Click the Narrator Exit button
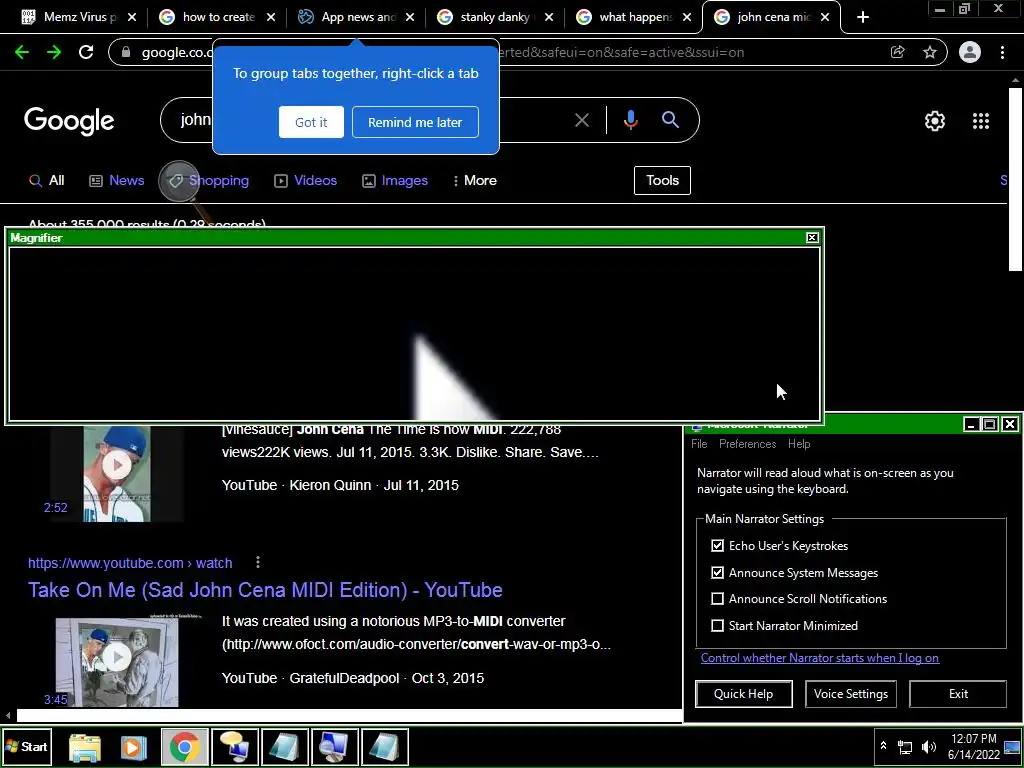The image size is (1024, 768). (958, 694)
